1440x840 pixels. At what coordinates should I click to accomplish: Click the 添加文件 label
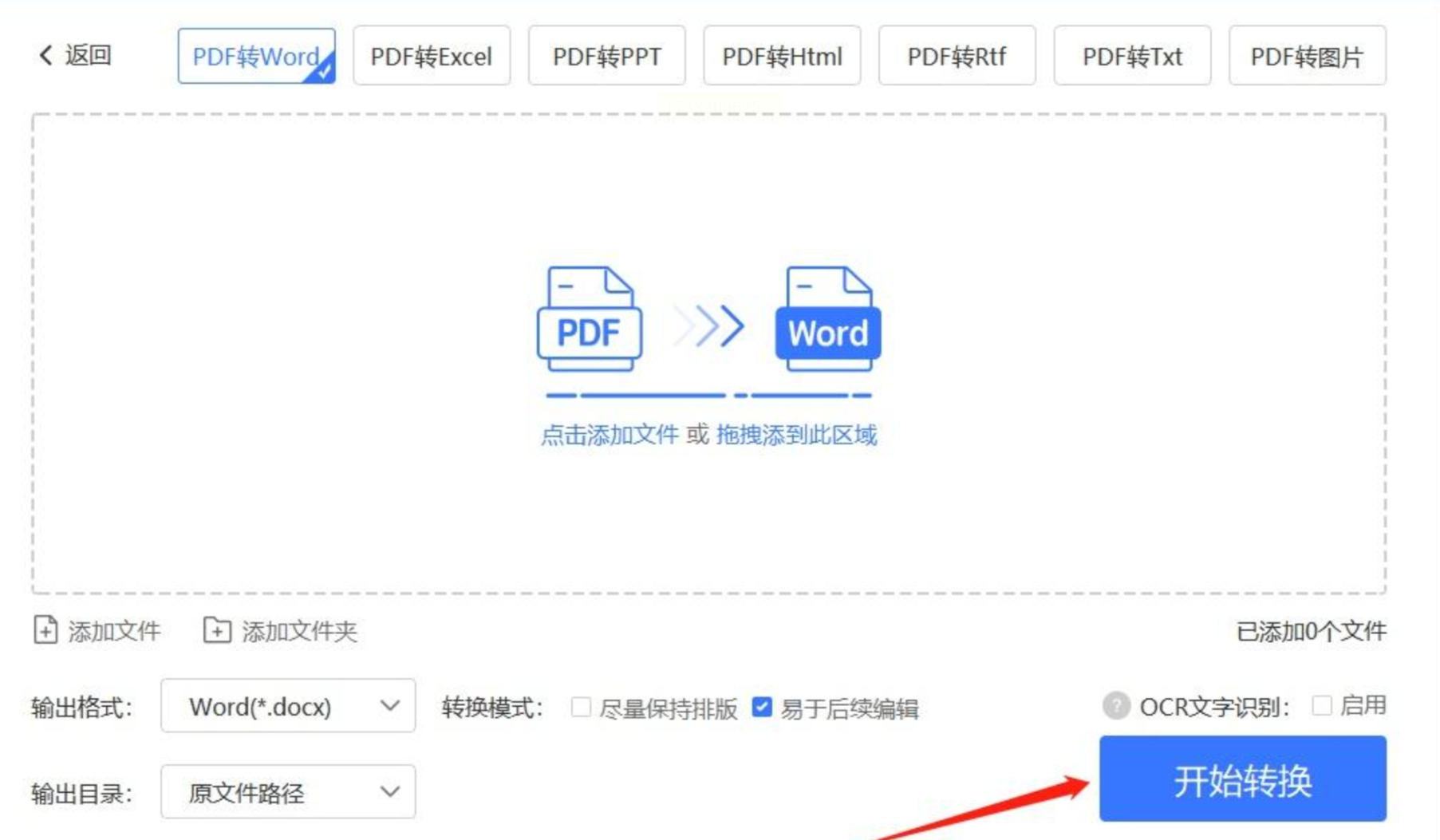(x=114, y=631)
